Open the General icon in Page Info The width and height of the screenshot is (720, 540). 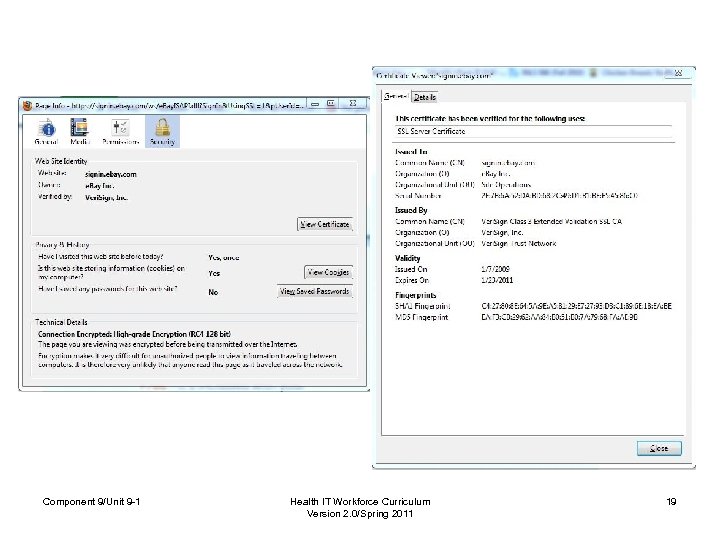(x=46, y=132)
